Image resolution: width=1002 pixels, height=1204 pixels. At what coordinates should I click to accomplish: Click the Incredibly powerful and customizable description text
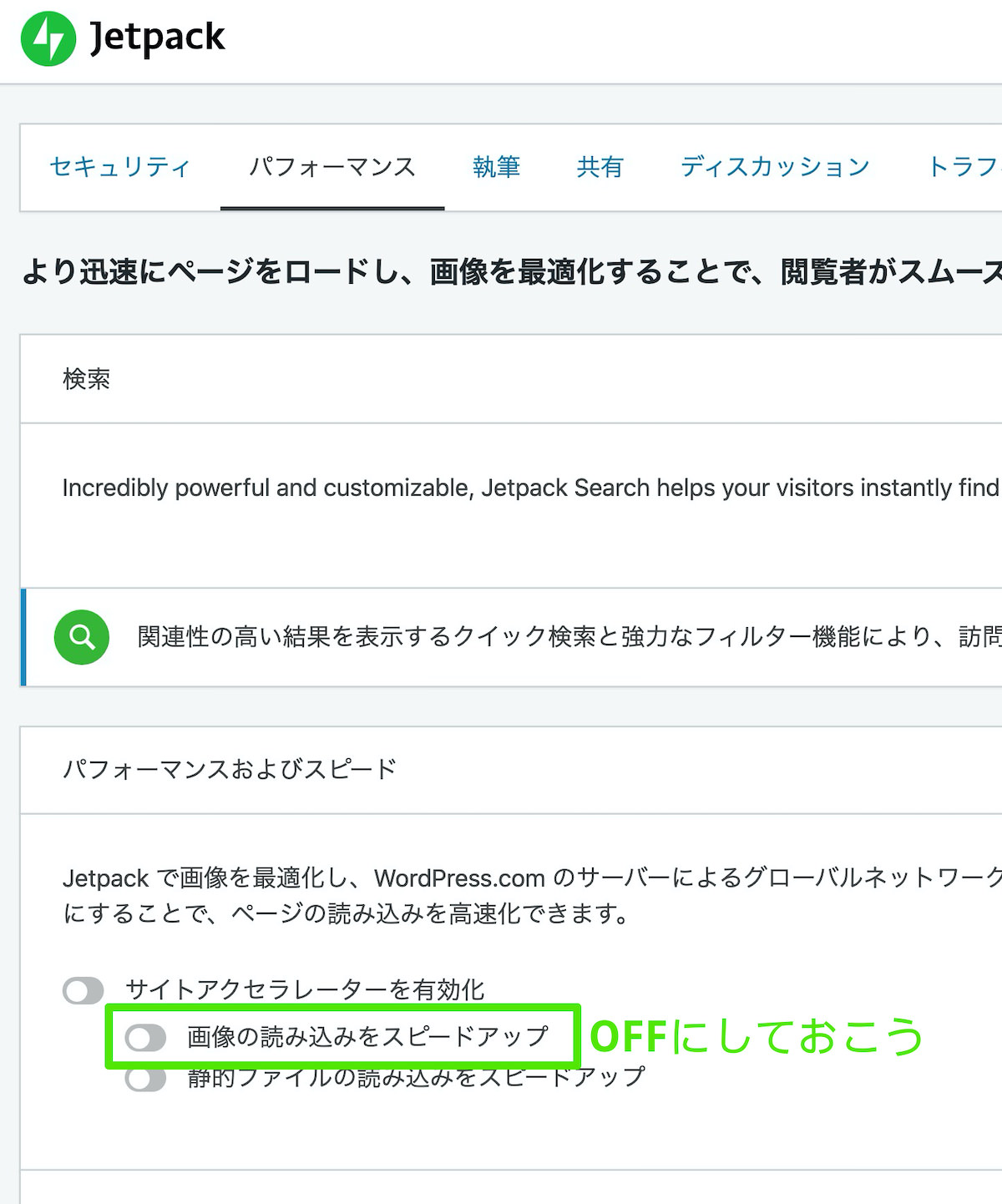click(532, 488)
